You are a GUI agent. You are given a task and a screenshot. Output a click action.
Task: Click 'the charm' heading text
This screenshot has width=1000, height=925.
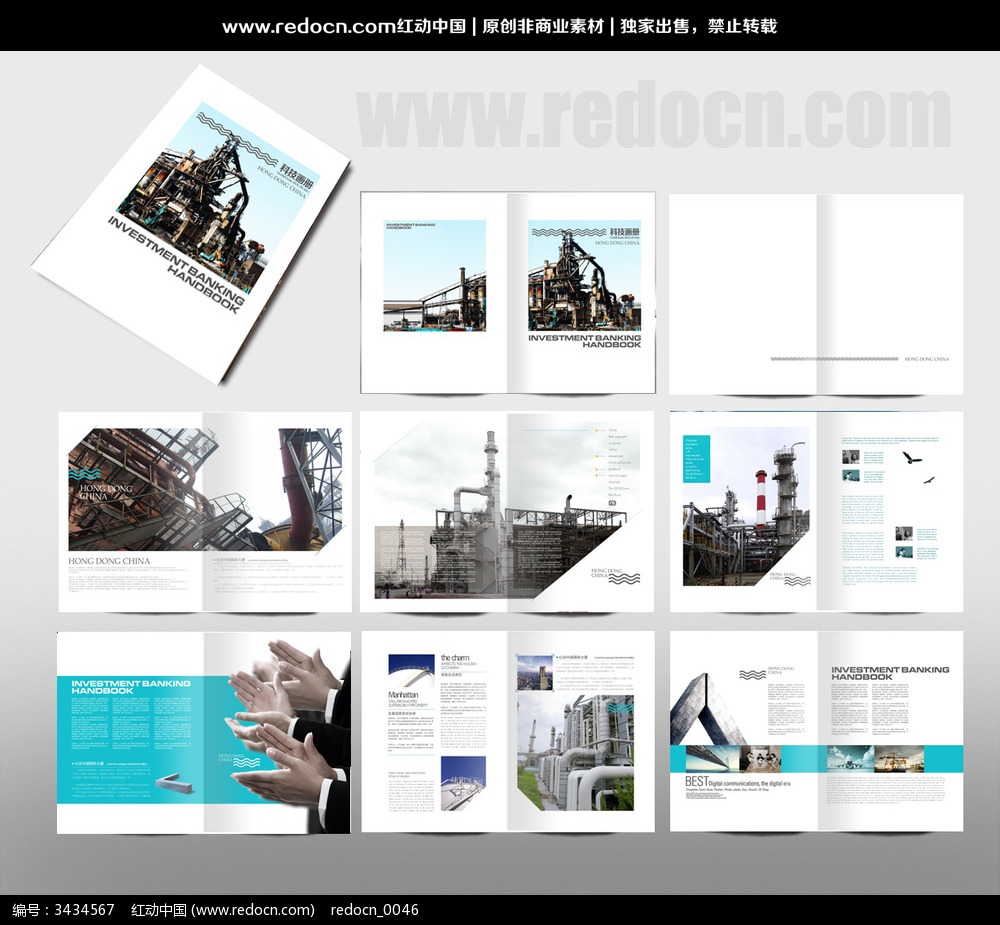click(455, 658)
